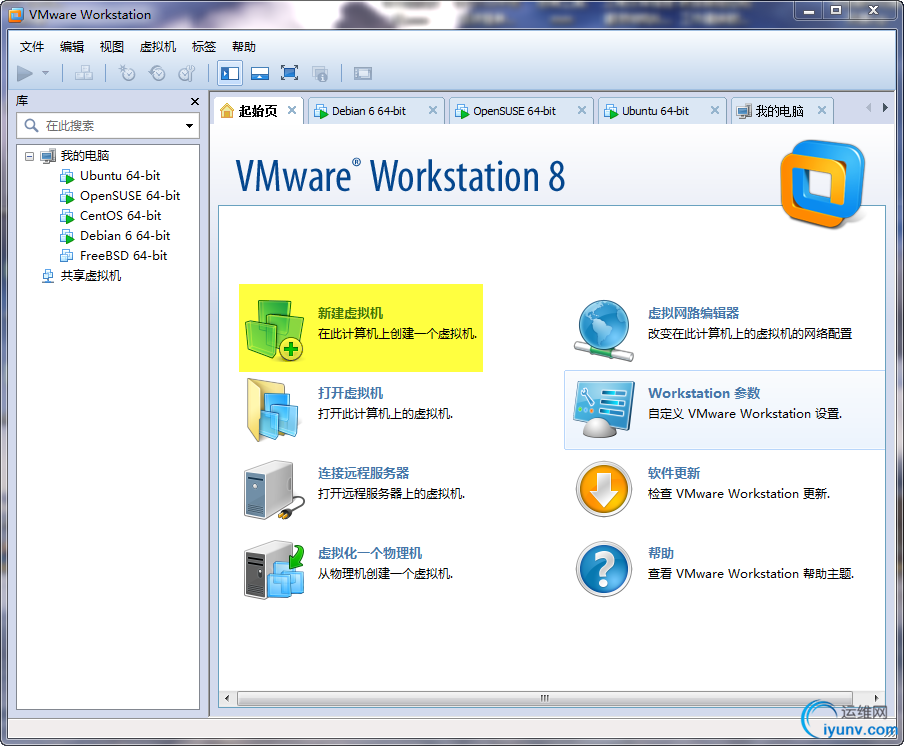This screenshot has height=746, width=904.
Task: Select Ubuntu 64-bit in the library tree
Action: point(120,176)
